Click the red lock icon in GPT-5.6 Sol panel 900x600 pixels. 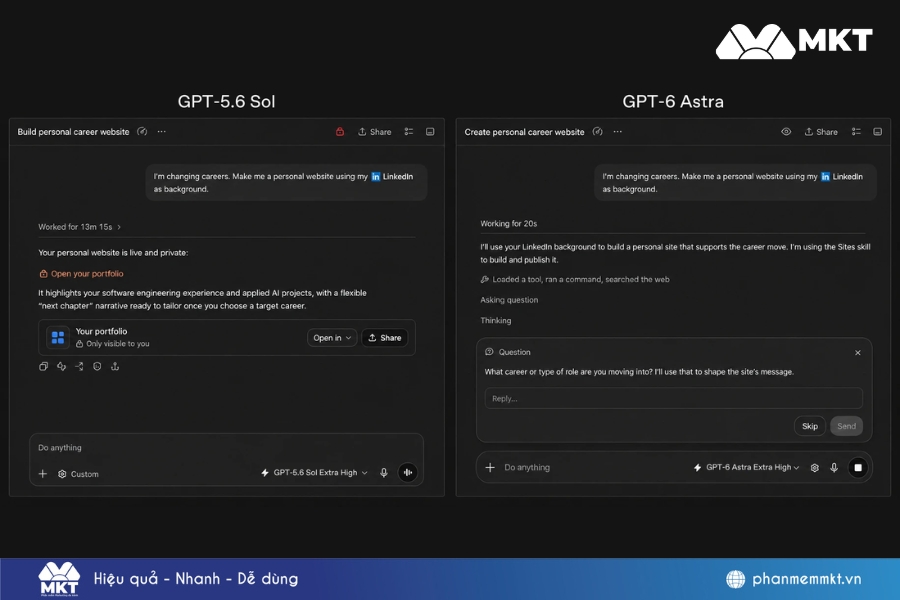[x=340, y=131]
